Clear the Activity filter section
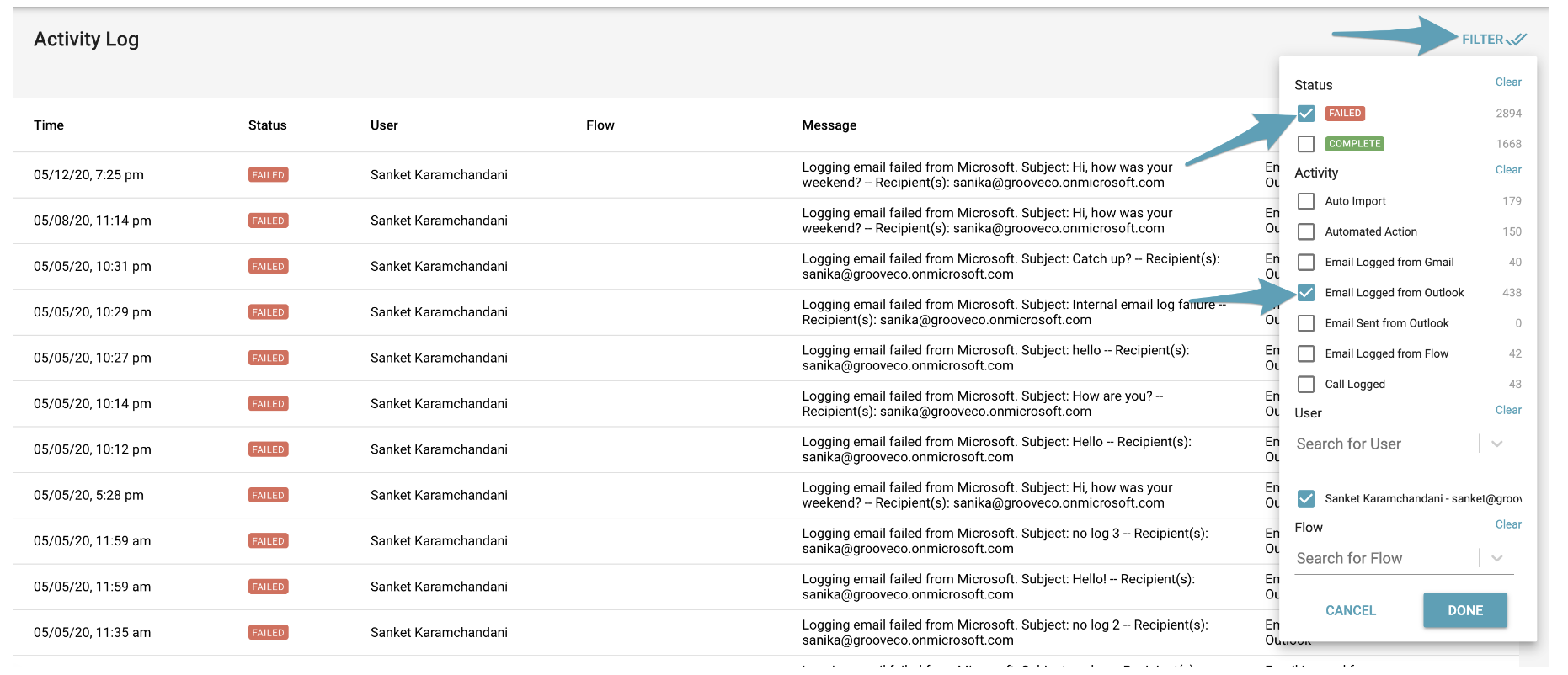1568x675 pixels. coord(1507,170)
